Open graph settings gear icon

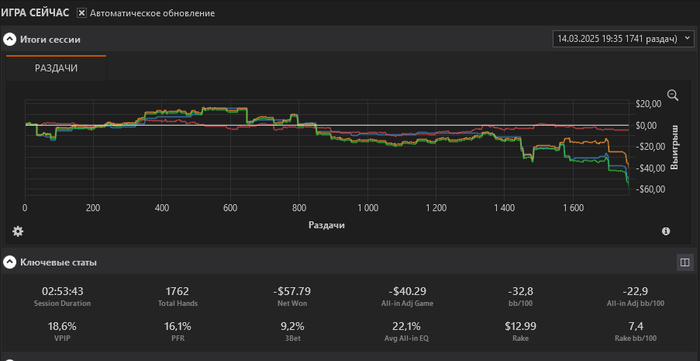pos(17,231)
